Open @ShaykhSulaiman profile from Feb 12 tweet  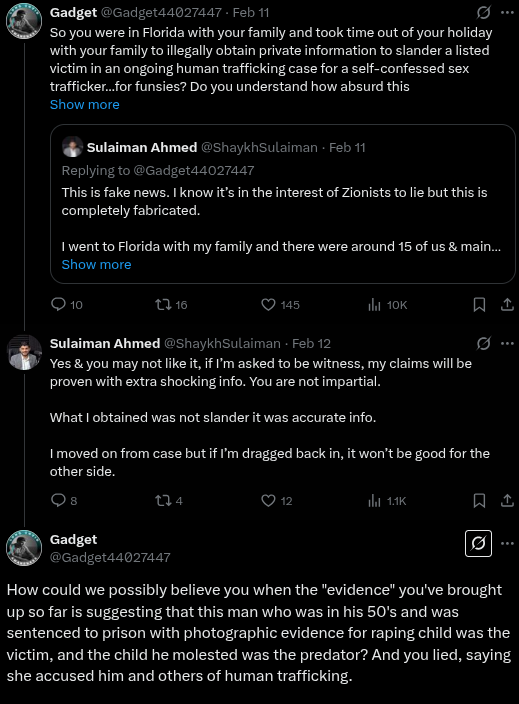pyautogui.click(x=222, y=343)
